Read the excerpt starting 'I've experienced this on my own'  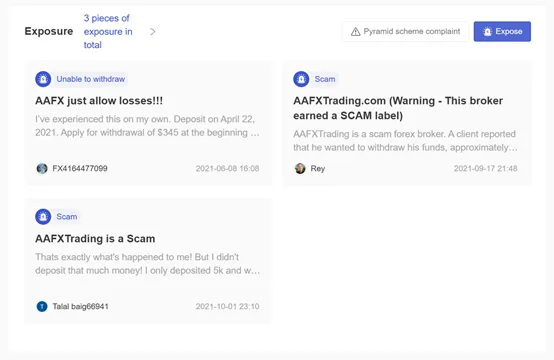[147, 126]
